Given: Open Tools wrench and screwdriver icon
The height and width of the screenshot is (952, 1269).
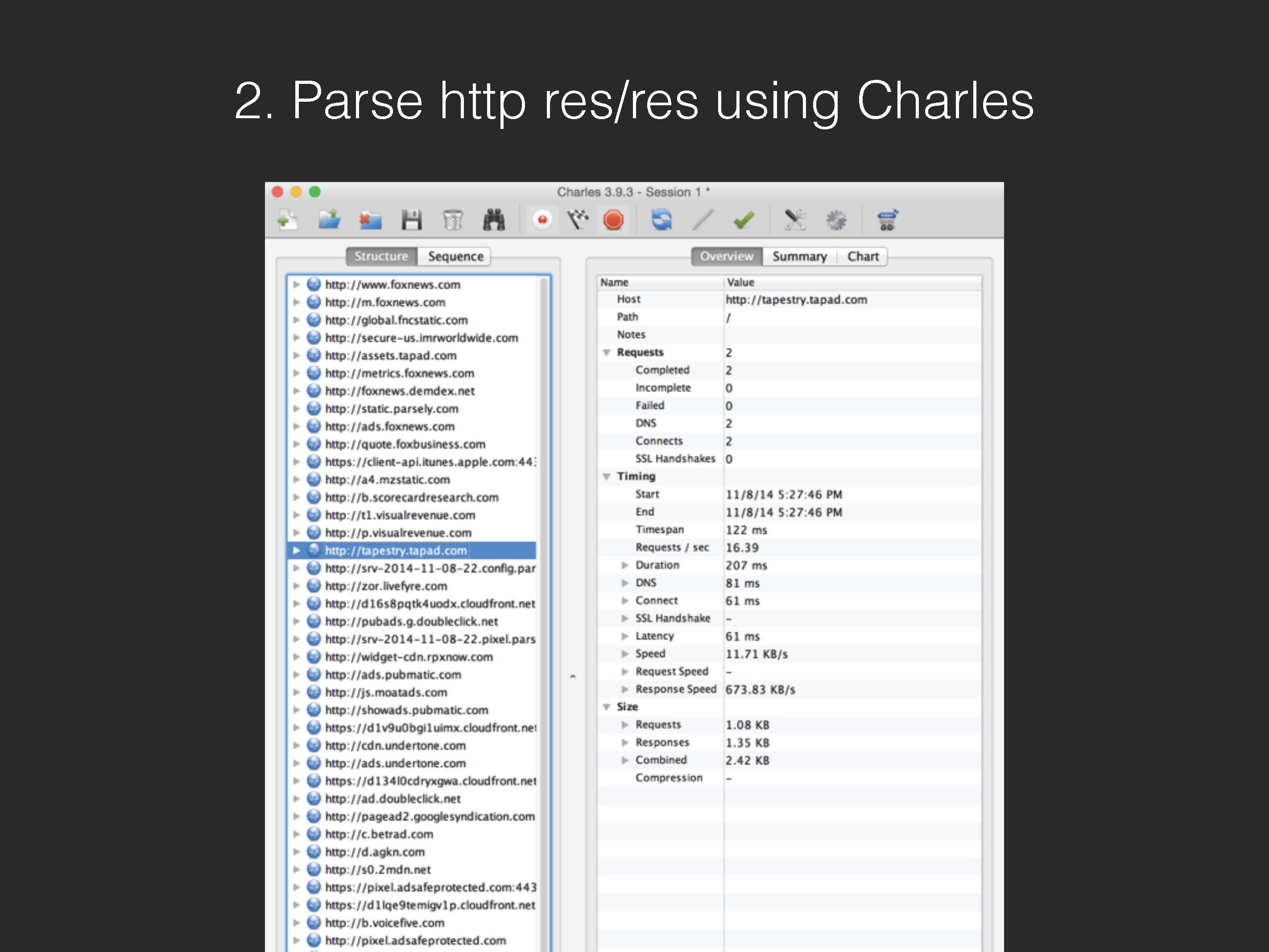Looking at the screenshot, I should 794,220.
